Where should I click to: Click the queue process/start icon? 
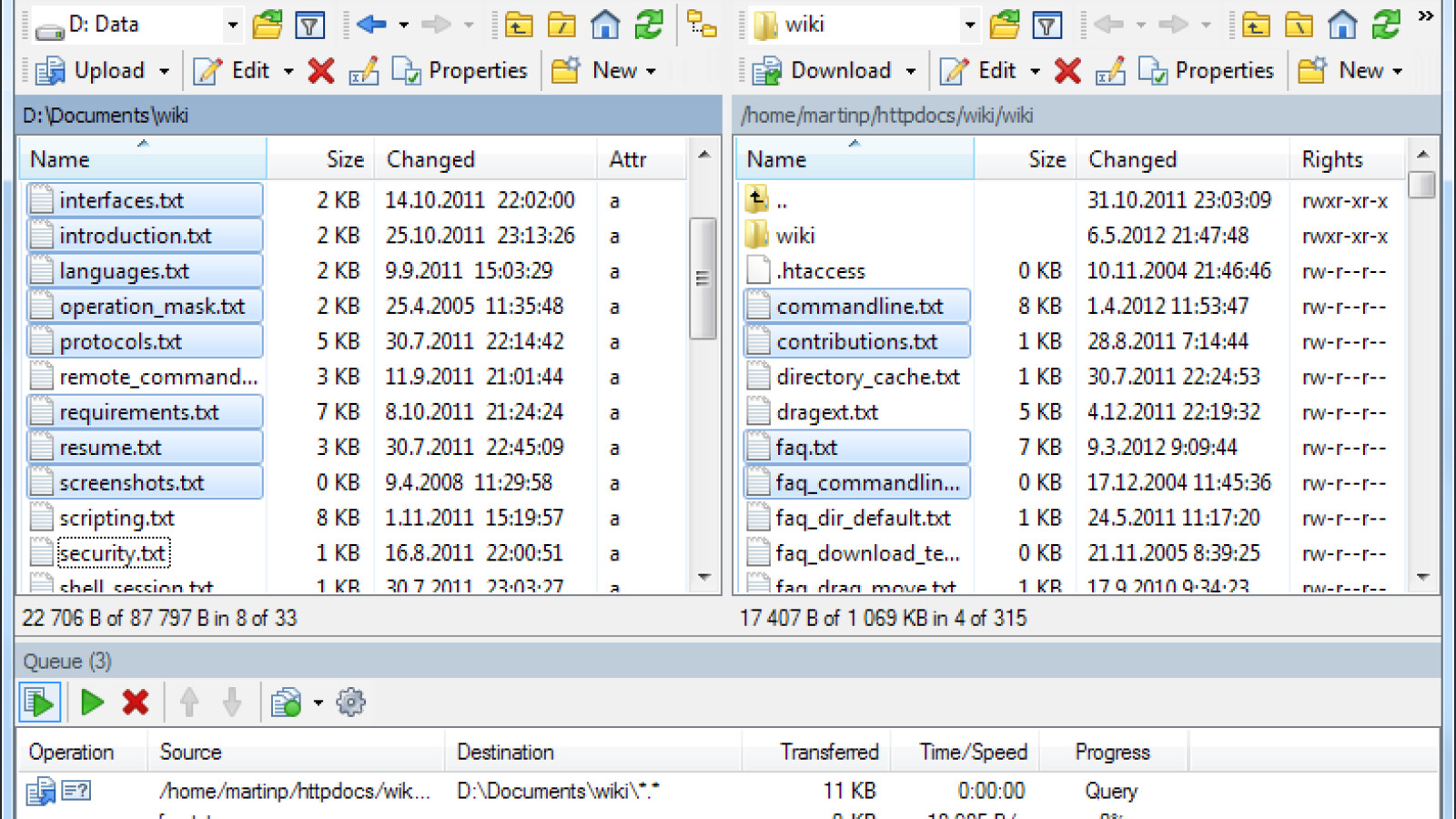click(40, 703)
